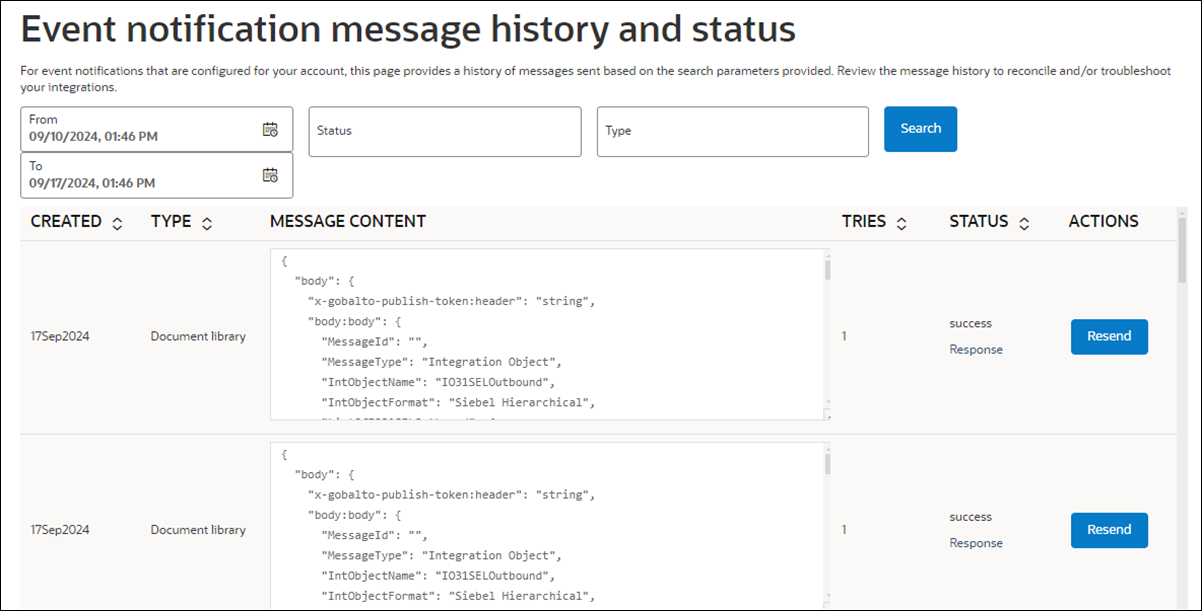Sort by TRIES column arrows
1202x611 pixels.
coord(901,223)
